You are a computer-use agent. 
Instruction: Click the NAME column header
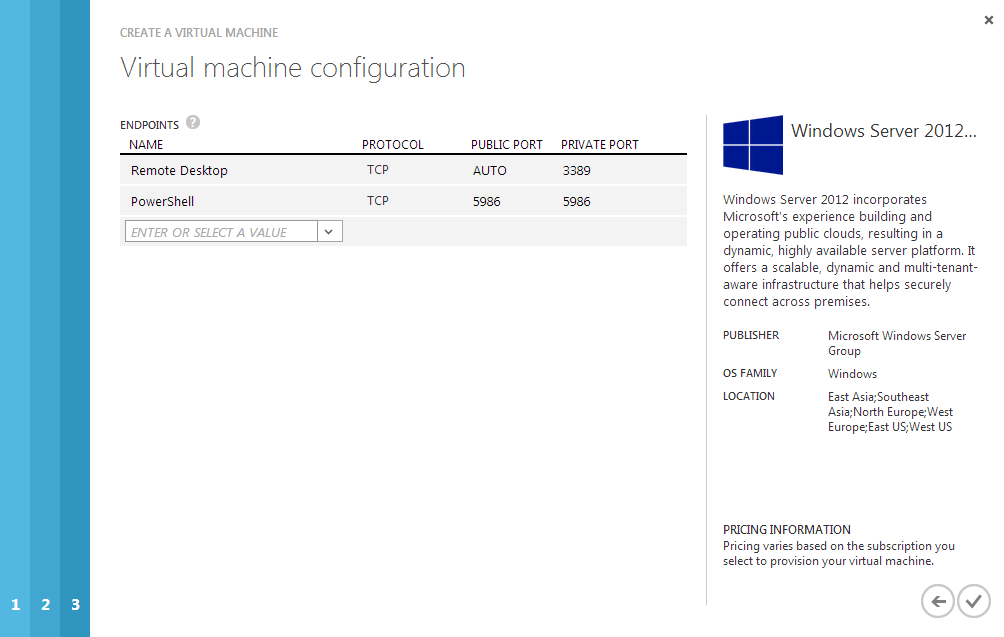[x=146, y=145]
